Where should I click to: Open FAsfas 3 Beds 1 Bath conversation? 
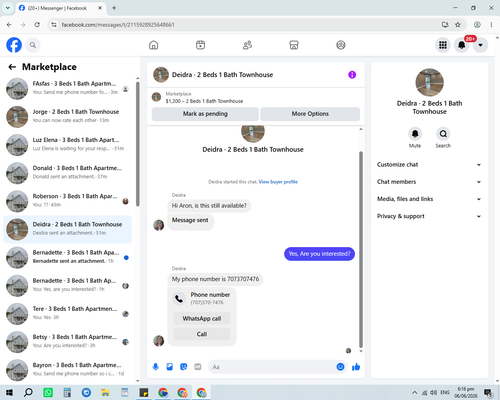click(67, 89)
